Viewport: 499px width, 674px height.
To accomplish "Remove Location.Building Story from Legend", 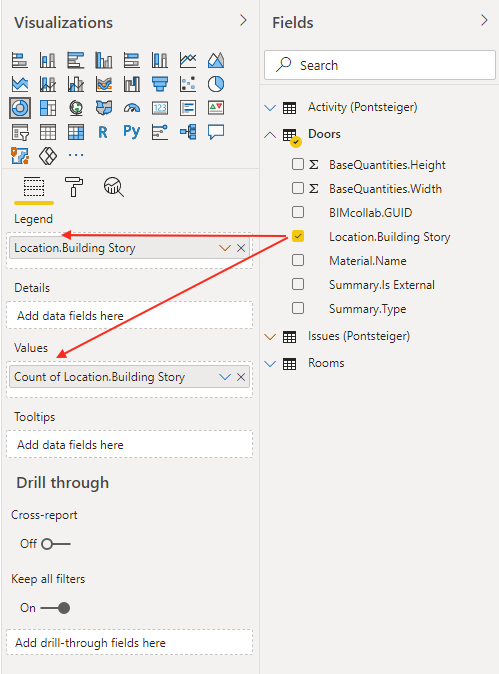I will 241,248.
